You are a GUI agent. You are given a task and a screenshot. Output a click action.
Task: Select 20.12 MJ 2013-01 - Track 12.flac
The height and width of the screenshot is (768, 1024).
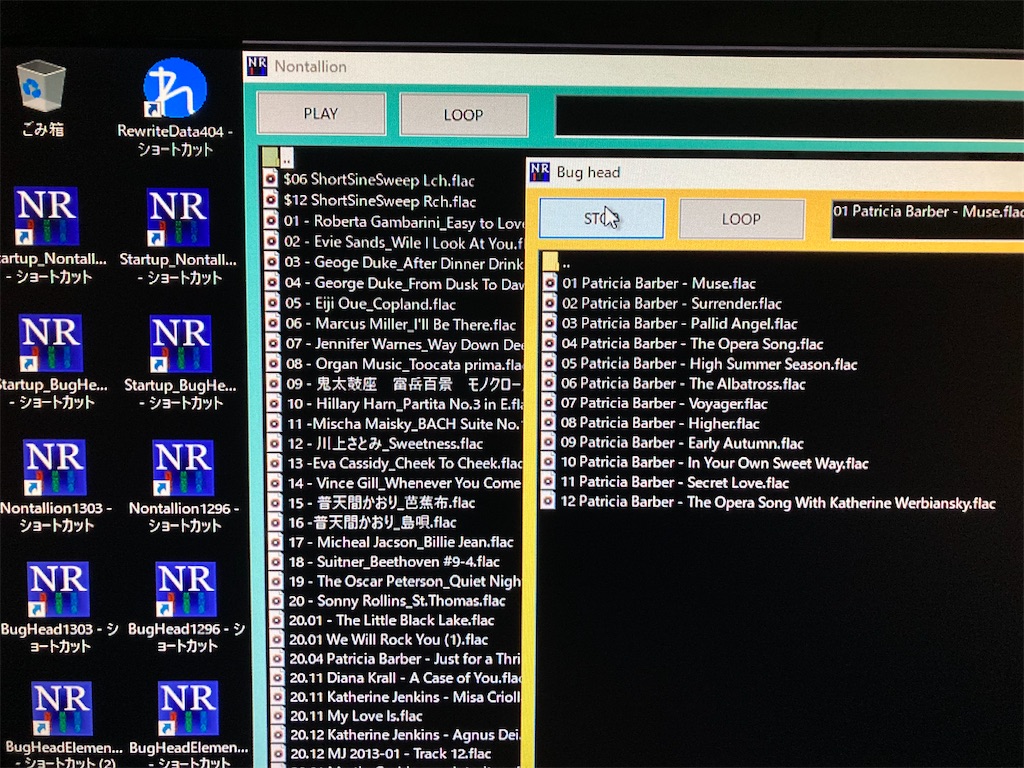click(x=391, y=754)
